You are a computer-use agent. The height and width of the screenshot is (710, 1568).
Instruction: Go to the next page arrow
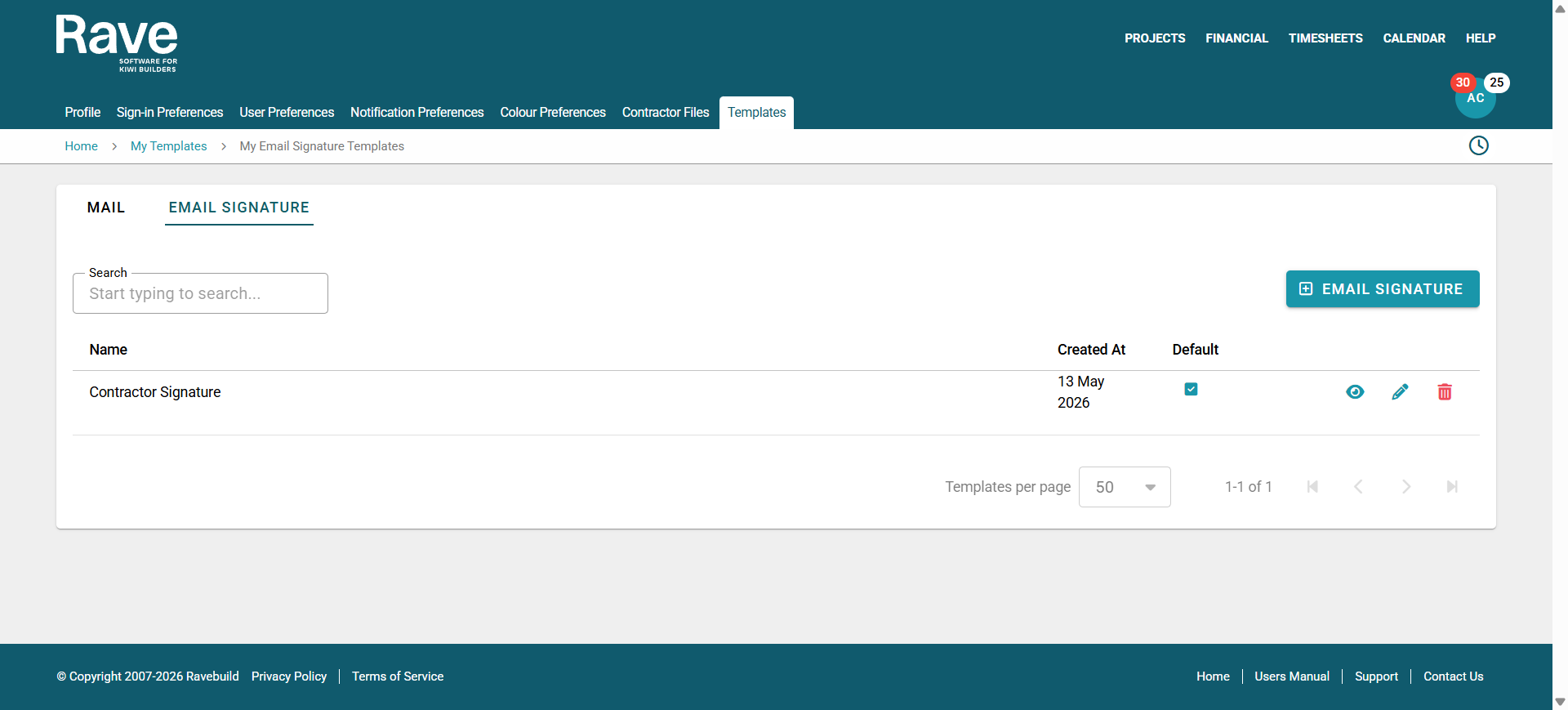click(x=1405, y=487)
